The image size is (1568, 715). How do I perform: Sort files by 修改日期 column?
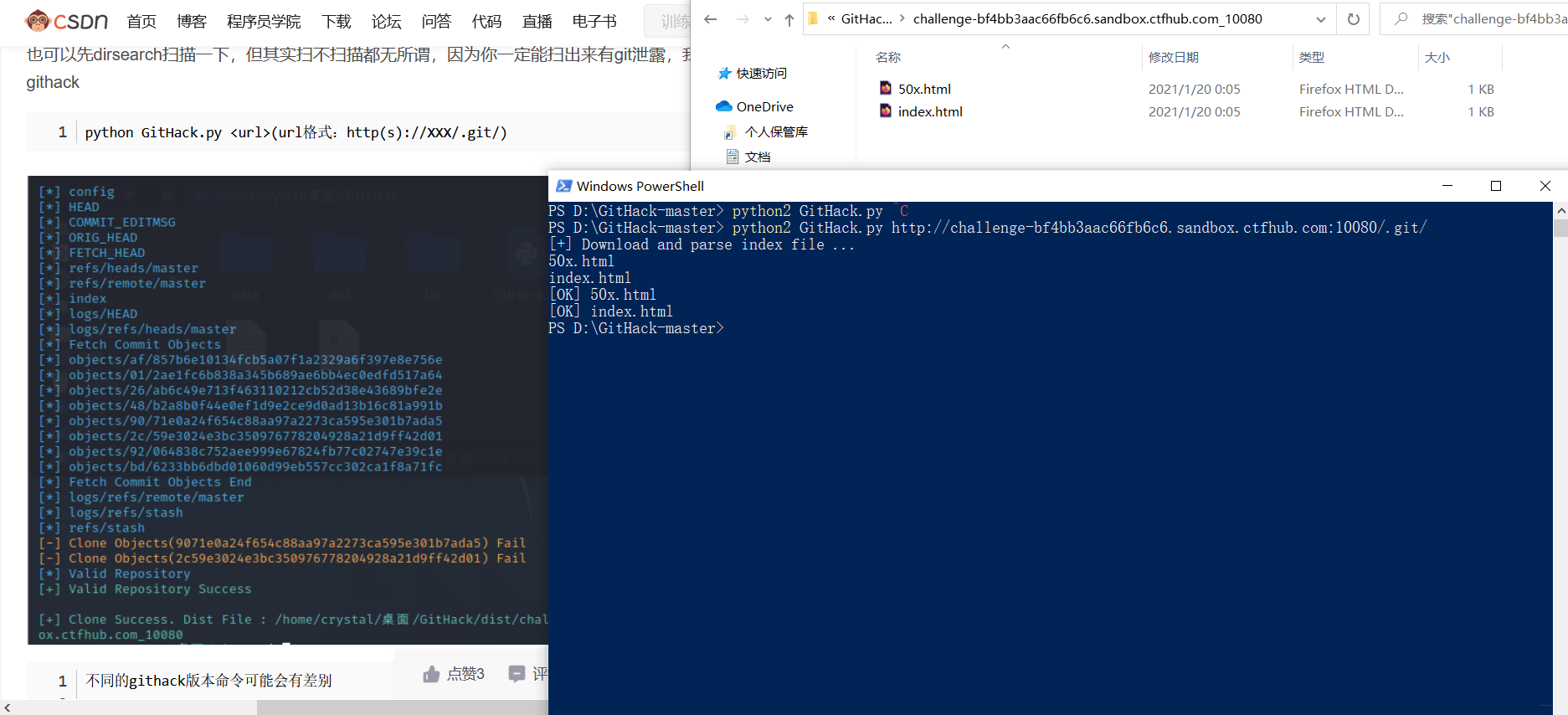tap(1174, 57)
